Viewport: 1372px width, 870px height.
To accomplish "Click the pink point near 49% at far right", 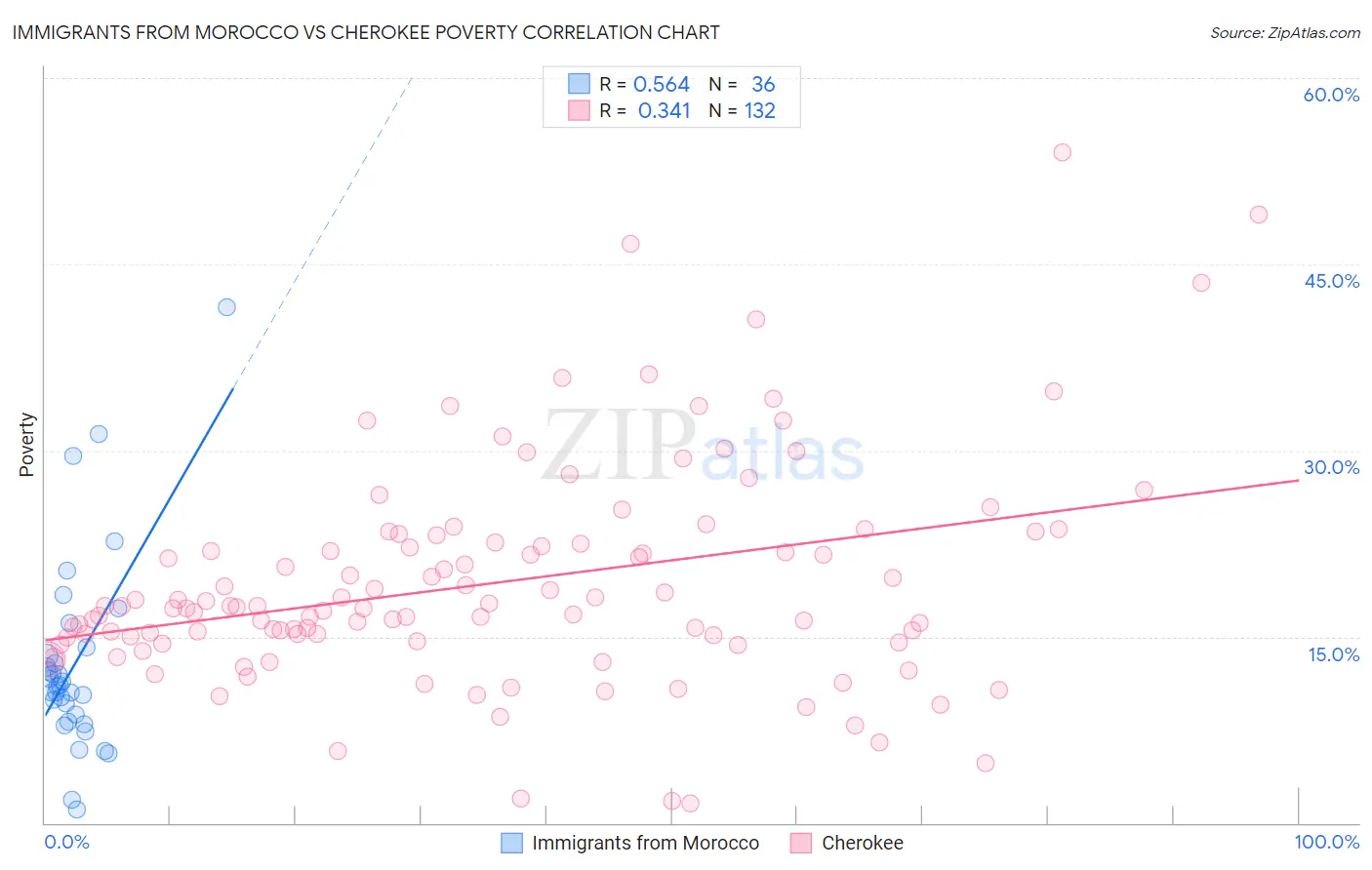I will pos(1259,215).
